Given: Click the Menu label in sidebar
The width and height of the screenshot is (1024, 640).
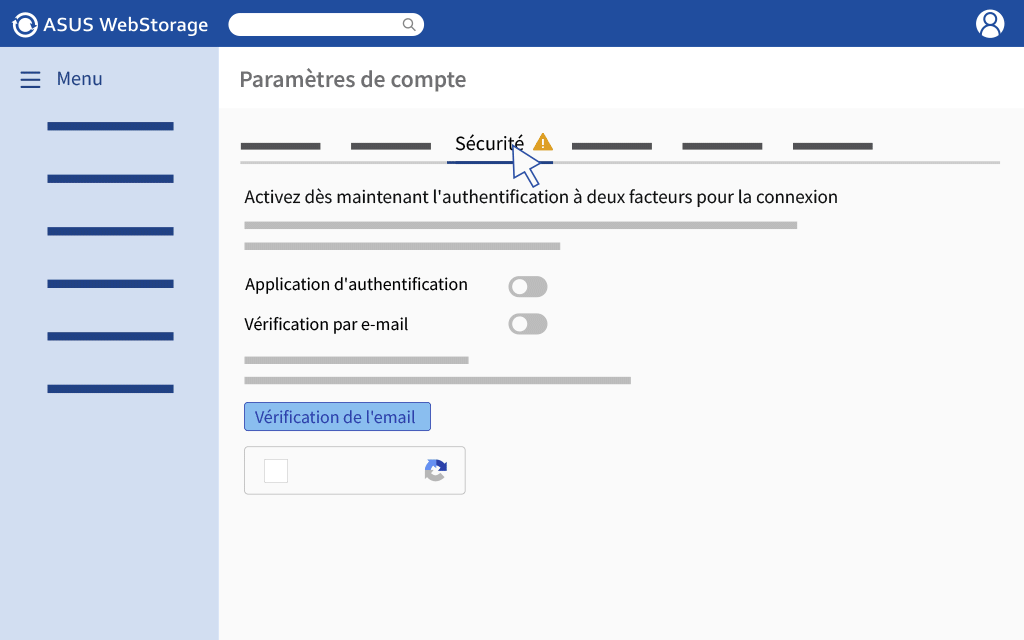Looking at the screenshot, I should 80,79.
